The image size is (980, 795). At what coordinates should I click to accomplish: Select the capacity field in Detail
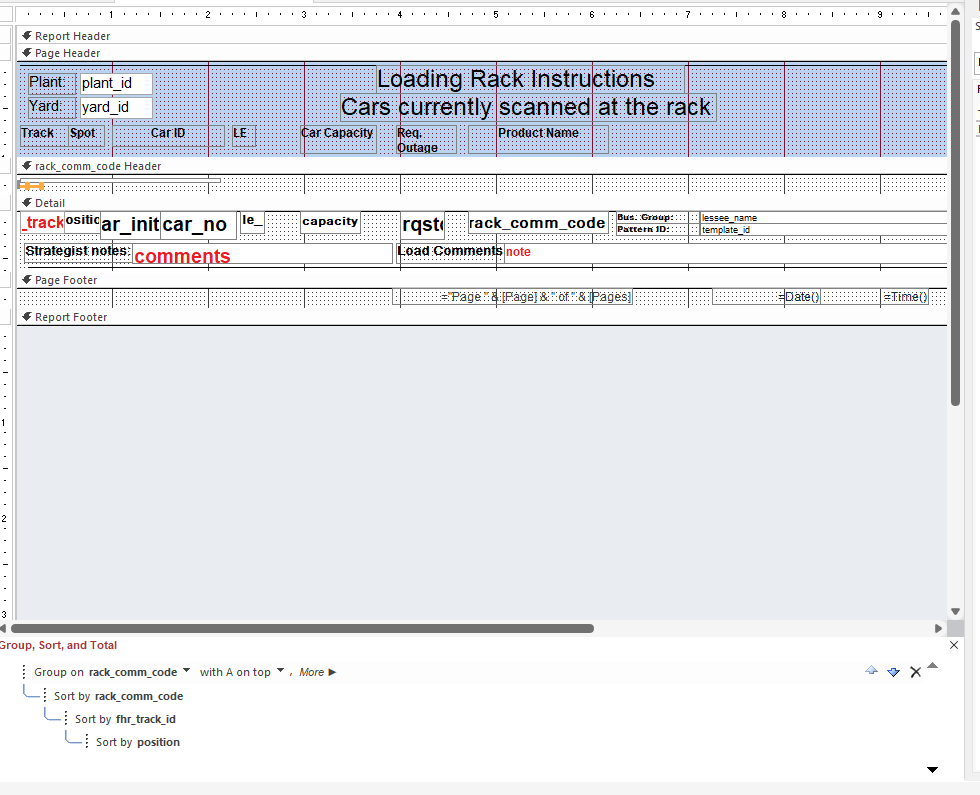coord(330,222)
